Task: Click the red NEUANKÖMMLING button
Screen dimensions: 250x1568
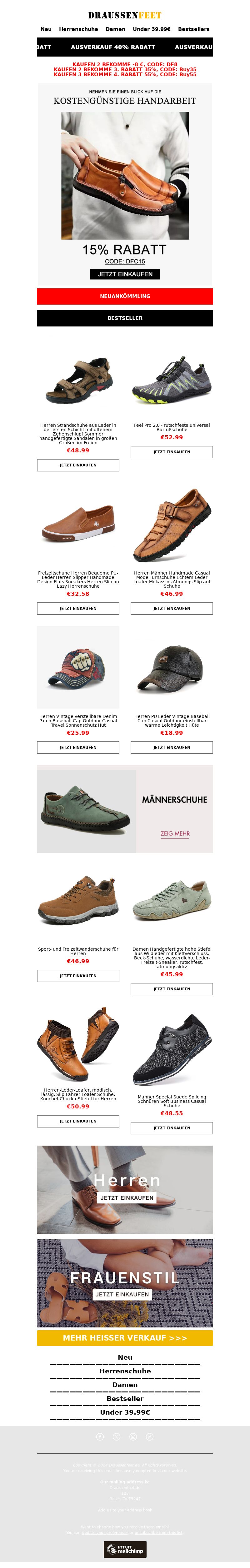Action: pos(125,296)
